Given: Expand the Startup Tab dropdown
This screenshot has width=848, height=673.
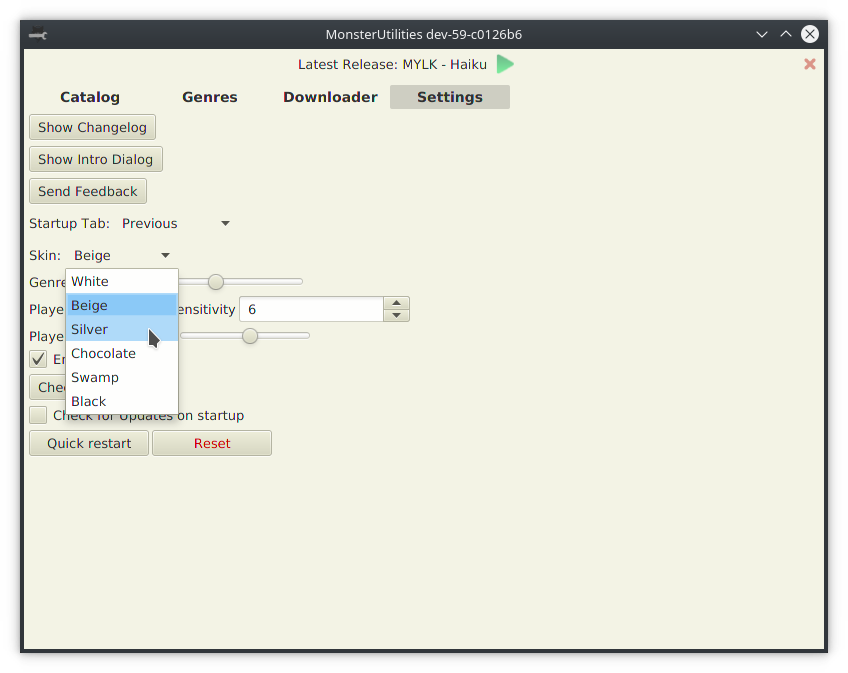Looking at the screenshot, I should [x=176, y=223].
